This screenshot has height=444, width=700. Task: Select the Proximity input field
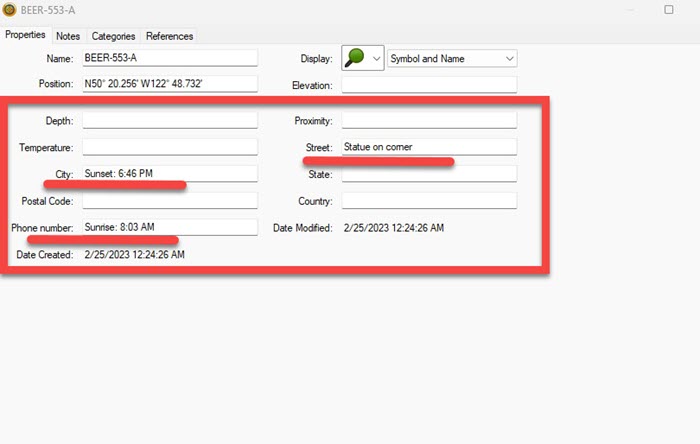pos(429,121)
